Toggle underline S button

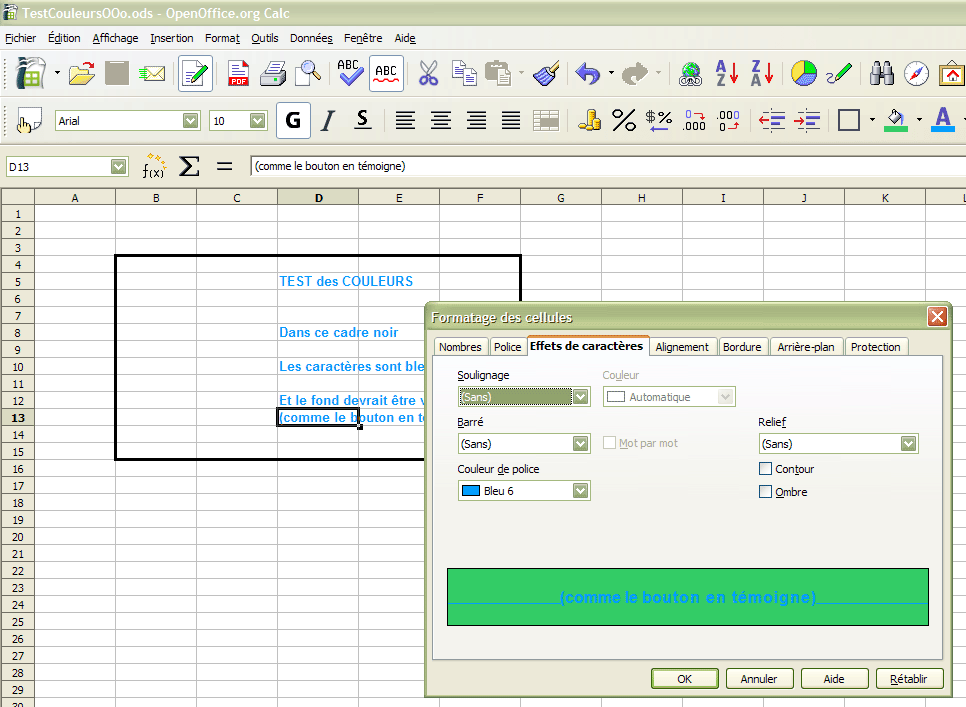363,120
